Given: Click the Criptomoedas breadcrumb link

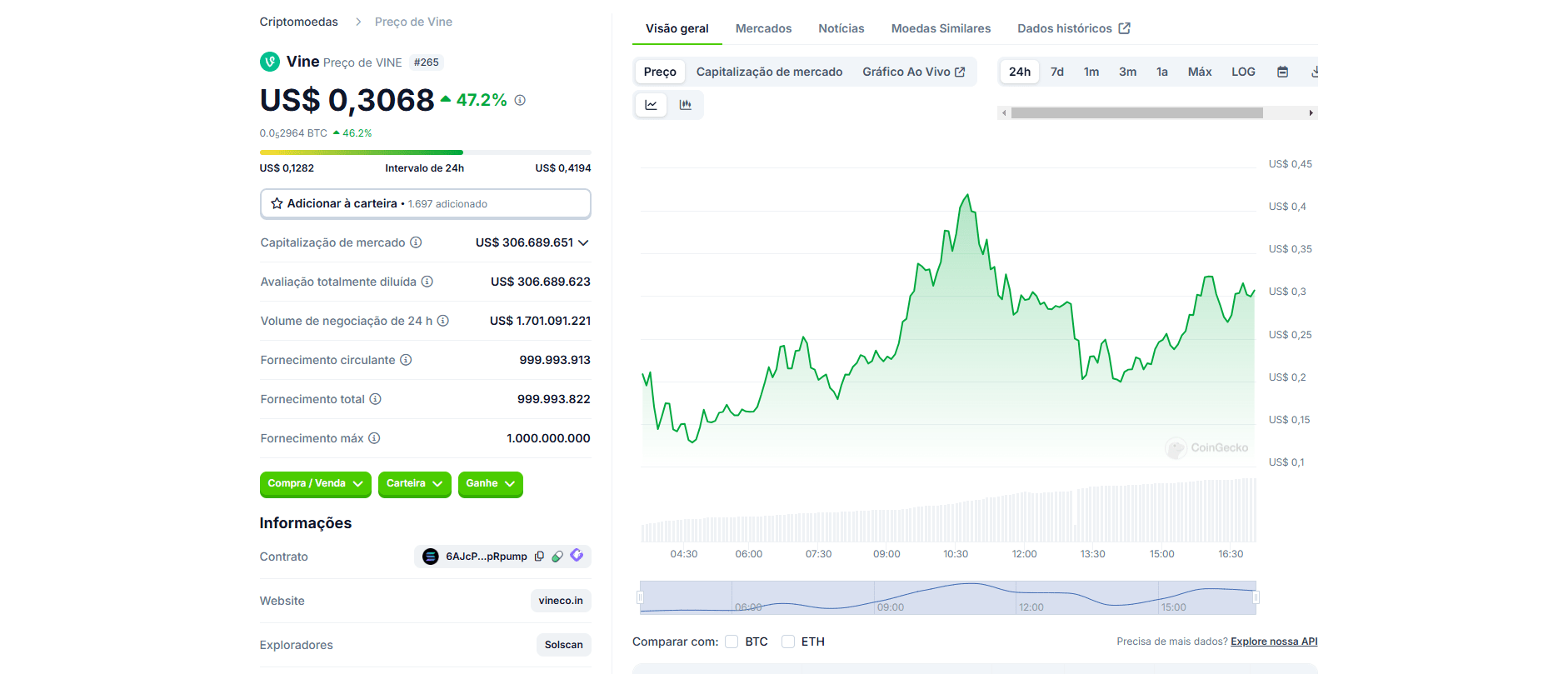Looking at the screenshot, I should 298,22.
